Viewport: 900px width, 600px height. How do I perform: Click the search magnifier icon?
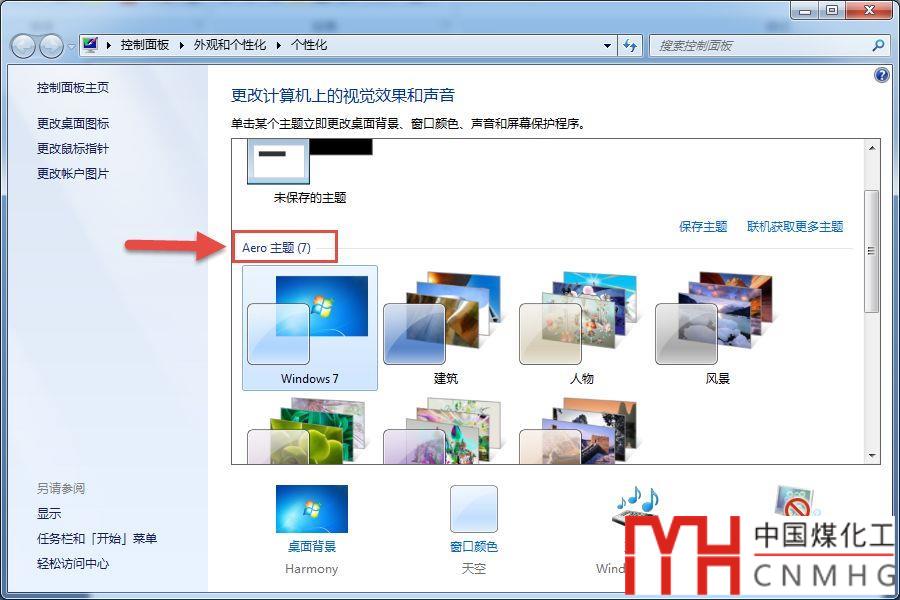(x=878, y=45)
